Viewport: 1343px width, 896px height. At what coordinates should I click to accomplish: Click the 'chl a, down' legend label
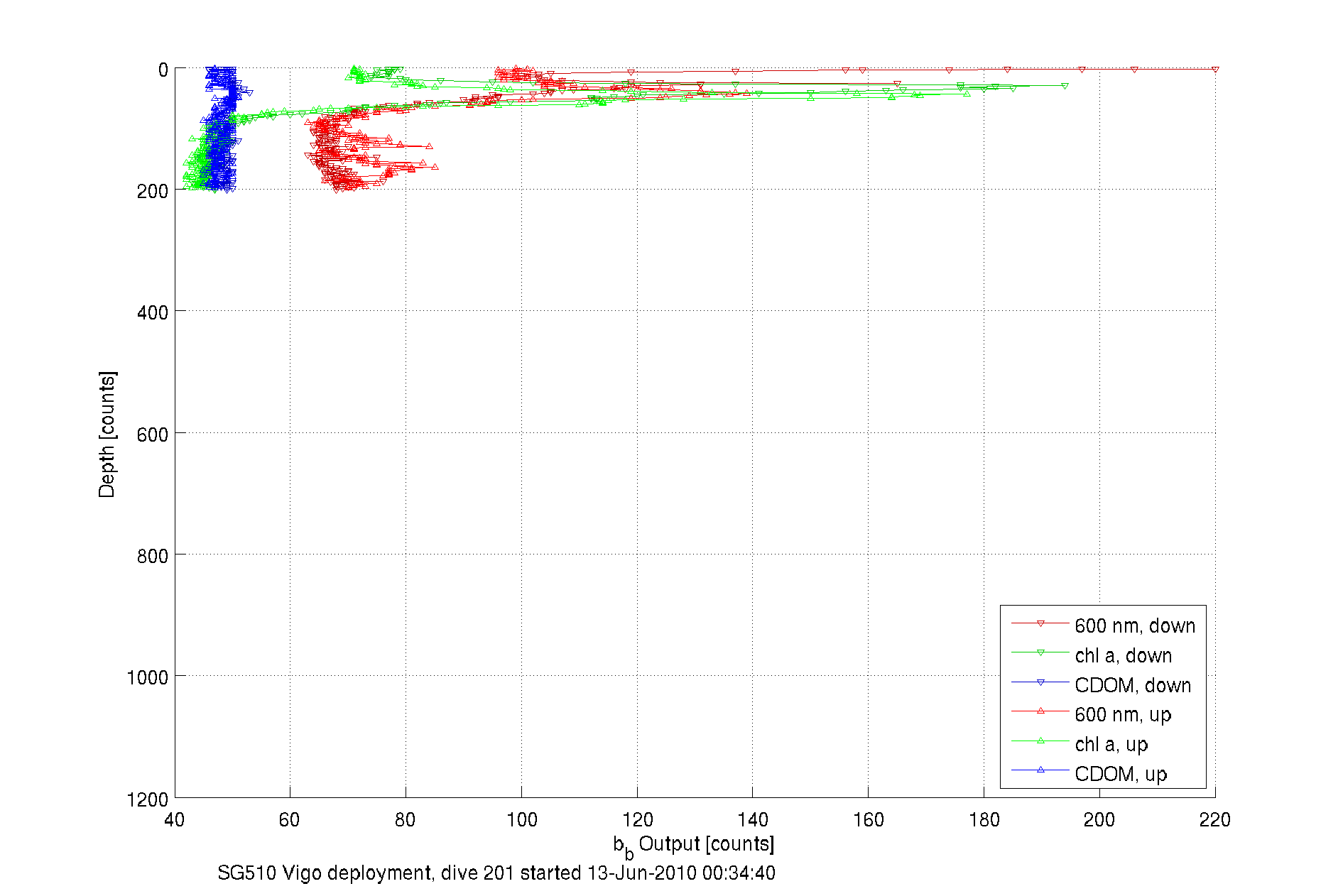point(1123,655)
